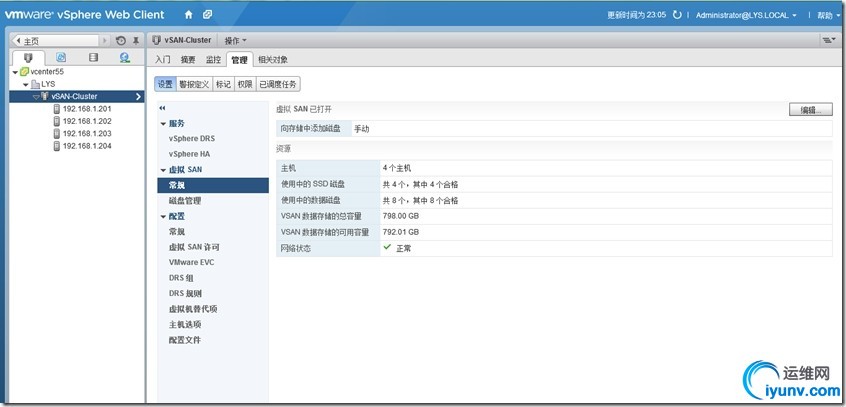The width and height of the screenshot is (846, 407).
Task: Open the 帮助 help dropdown
Action: pos(828,15)
